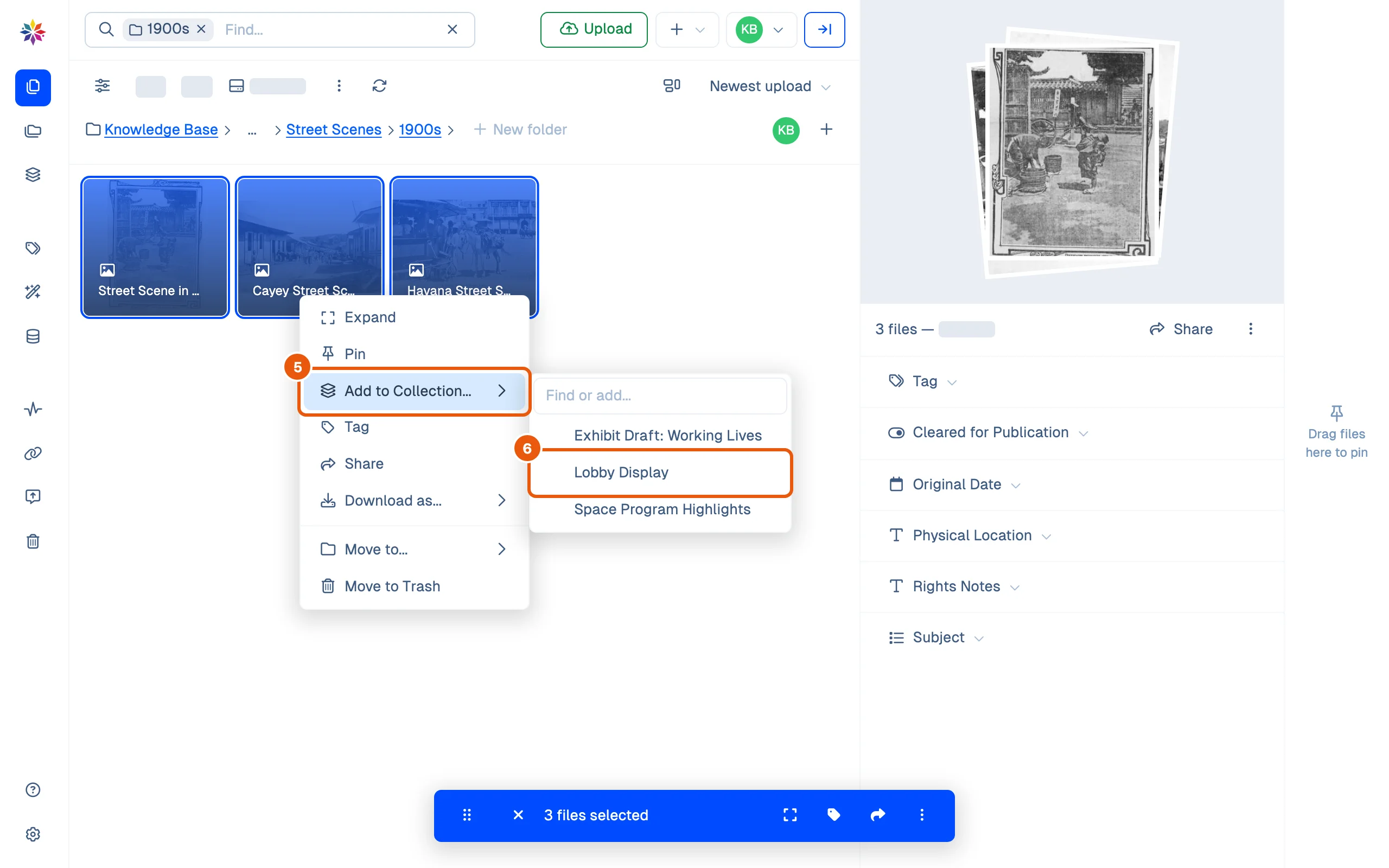Choose Expand in the context menu

coord(414,317)
